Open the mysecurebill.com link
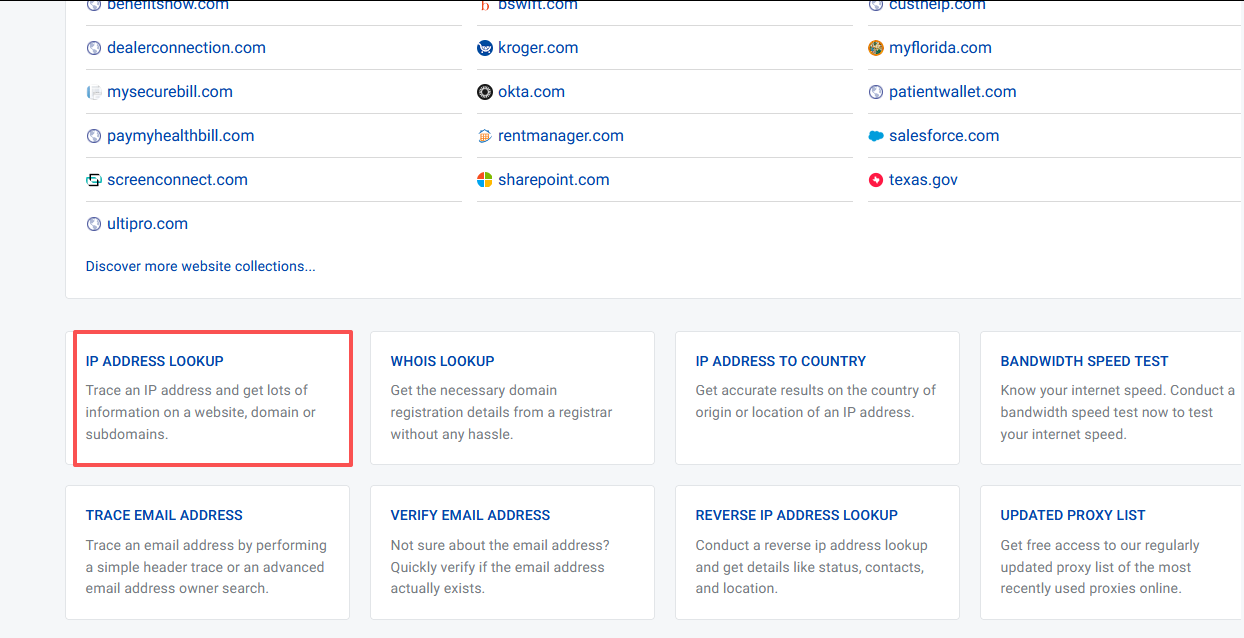 point(169,92)
